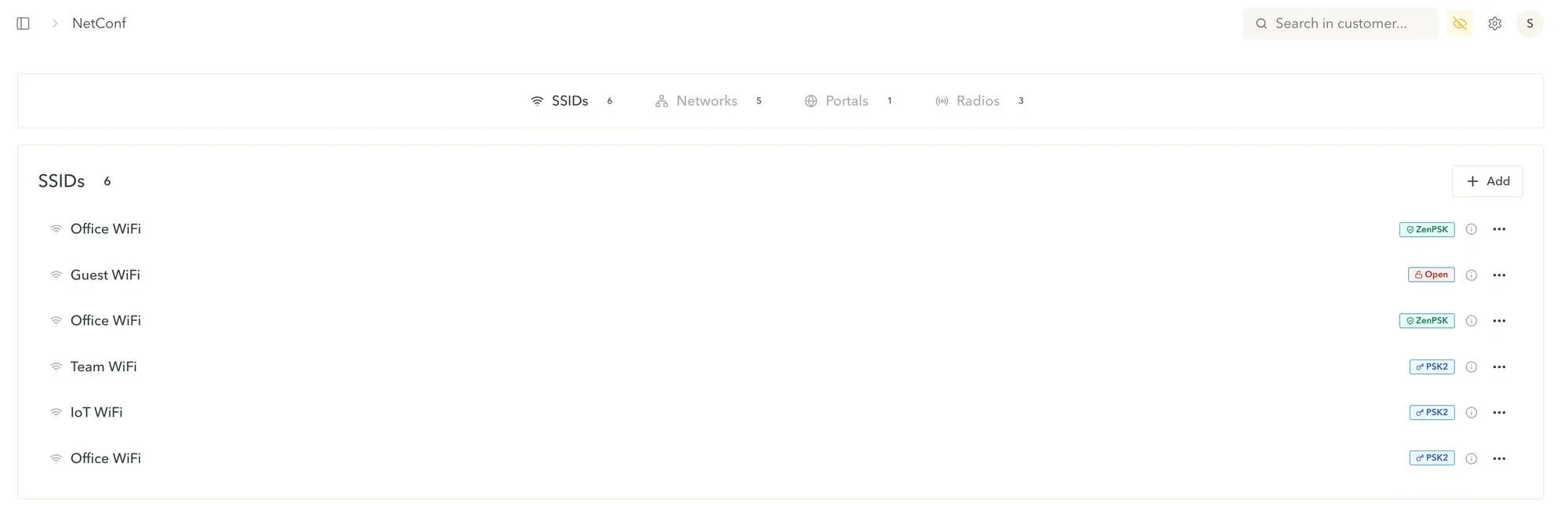
Task: Click the SSIDs list heading
Action: tap(61, 181)
